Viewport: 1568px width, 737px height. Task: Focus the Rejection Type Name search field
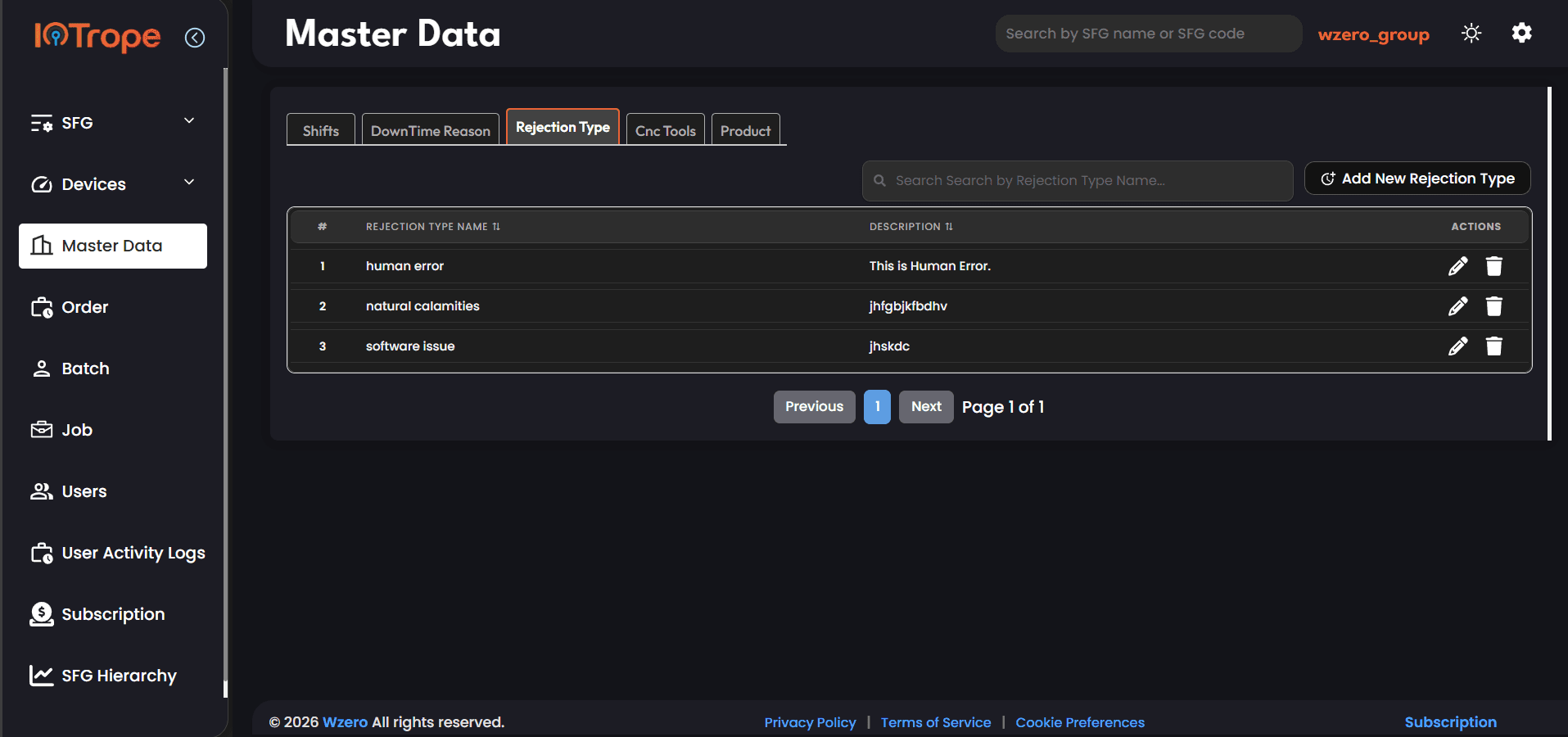(x=1078, y=181)
